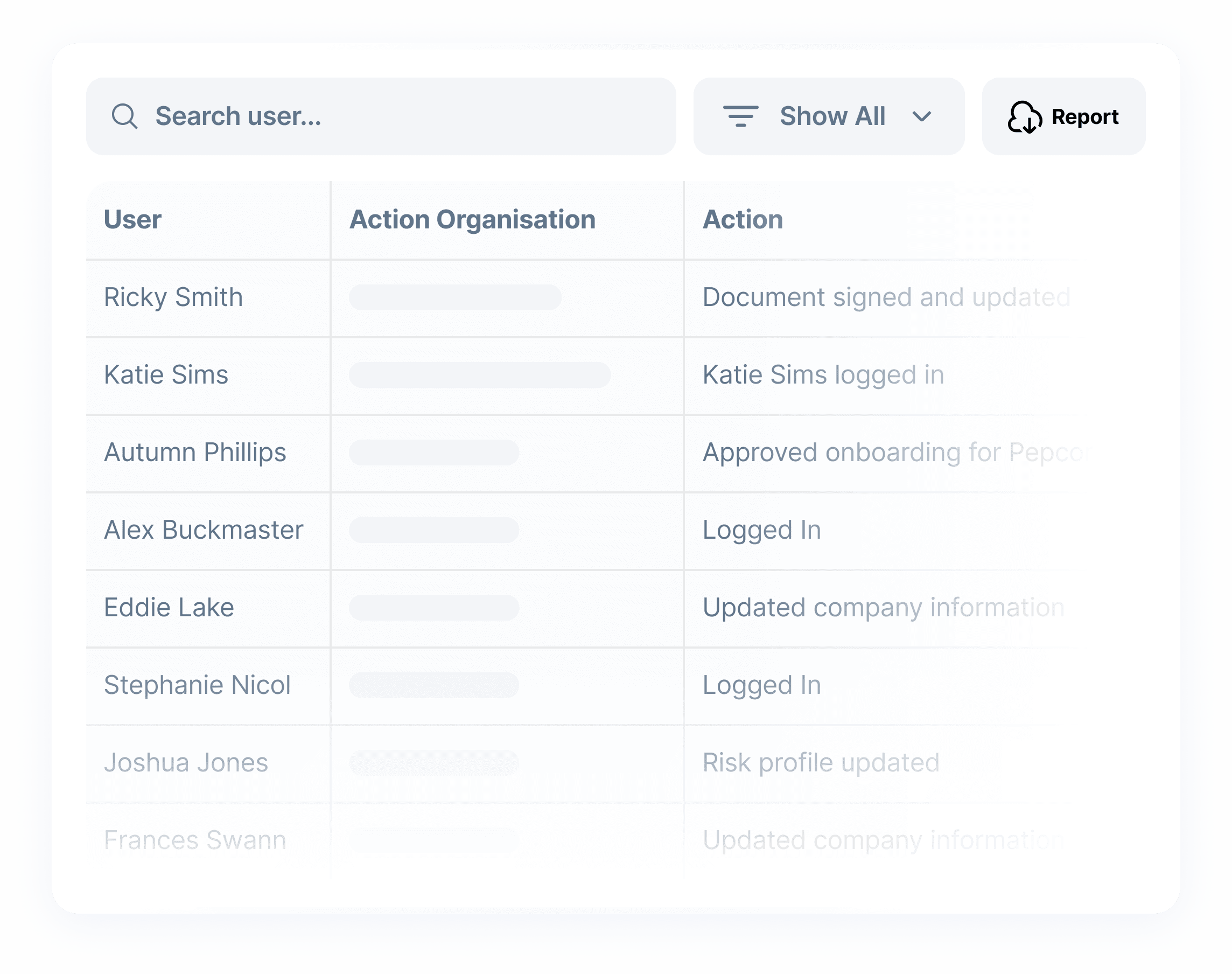
Task: Sort by the User column header
Action: pyautogui.click(x=133, y=220)
